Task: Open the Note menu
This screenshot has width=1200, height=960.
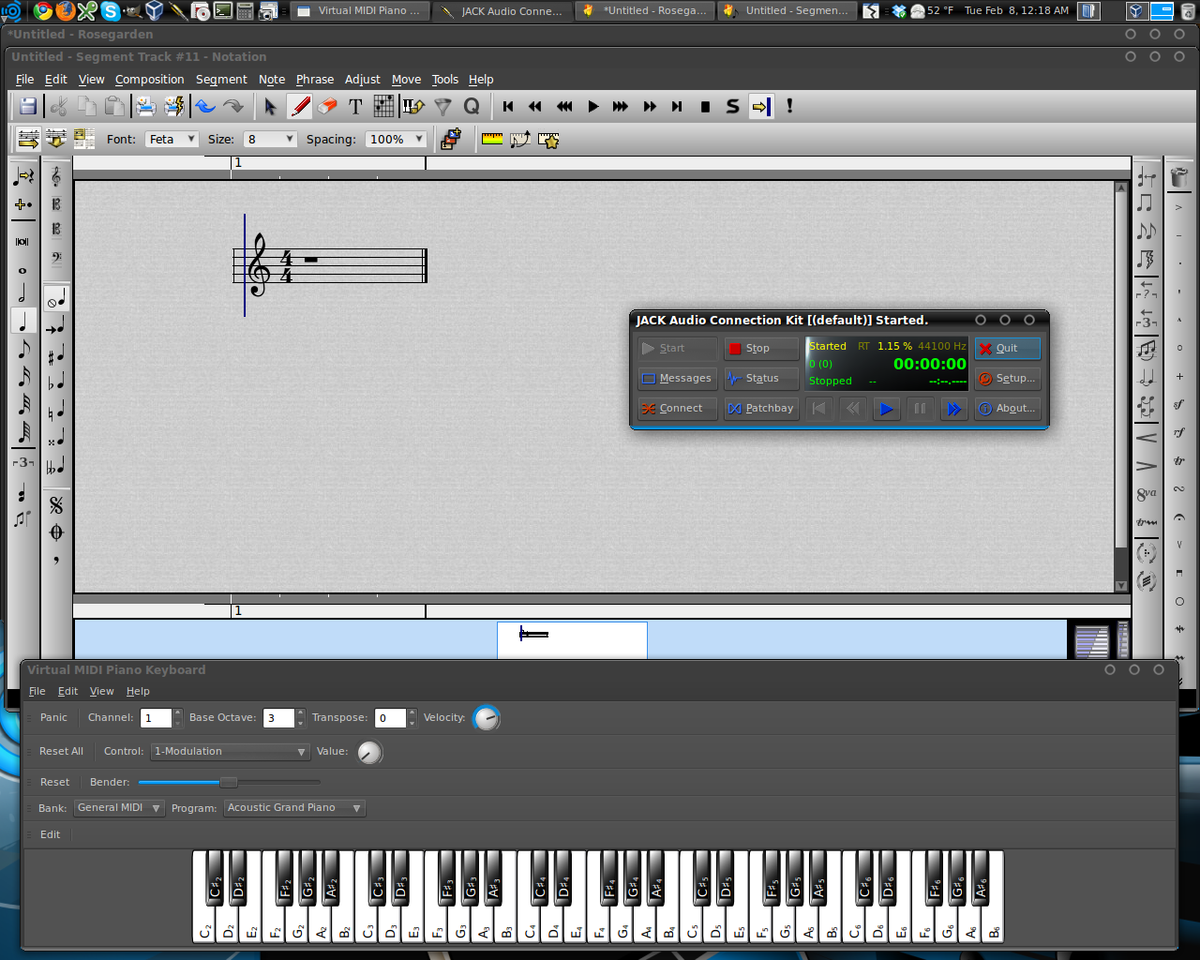Action: pyautogui.click(x=271, y=79)
